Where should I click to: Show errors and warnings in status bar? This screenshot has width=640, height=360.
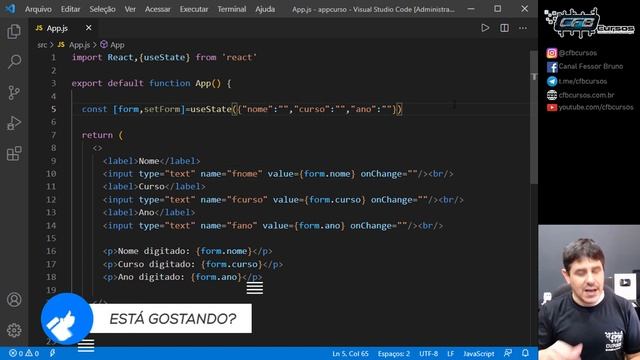[24, 353]
